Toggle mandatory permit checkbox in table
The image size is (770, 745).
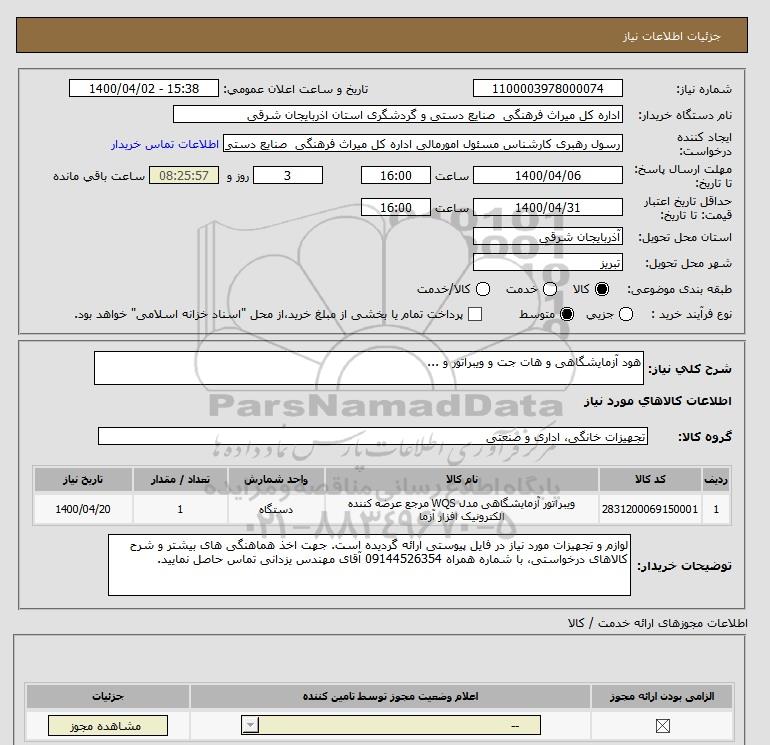tap(662, 726)
